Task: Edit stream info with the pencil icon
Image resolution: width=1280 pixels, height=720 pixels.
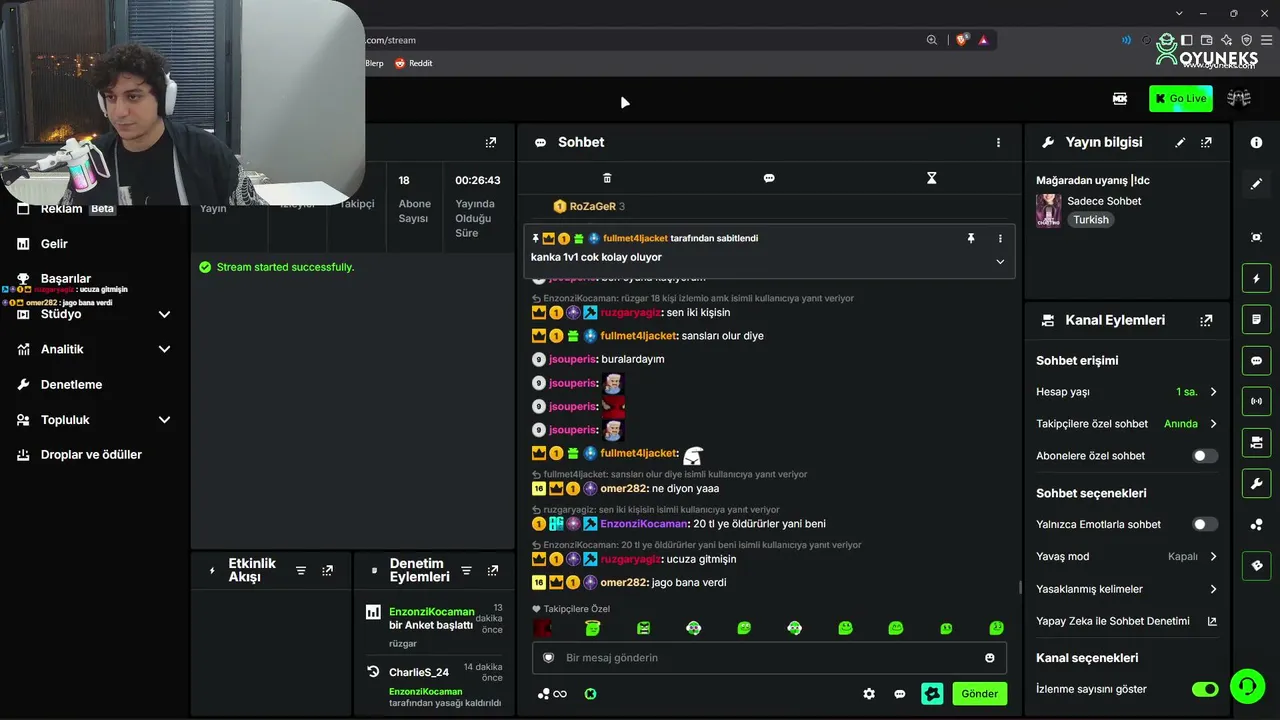Action: (x=1180, y=143)
